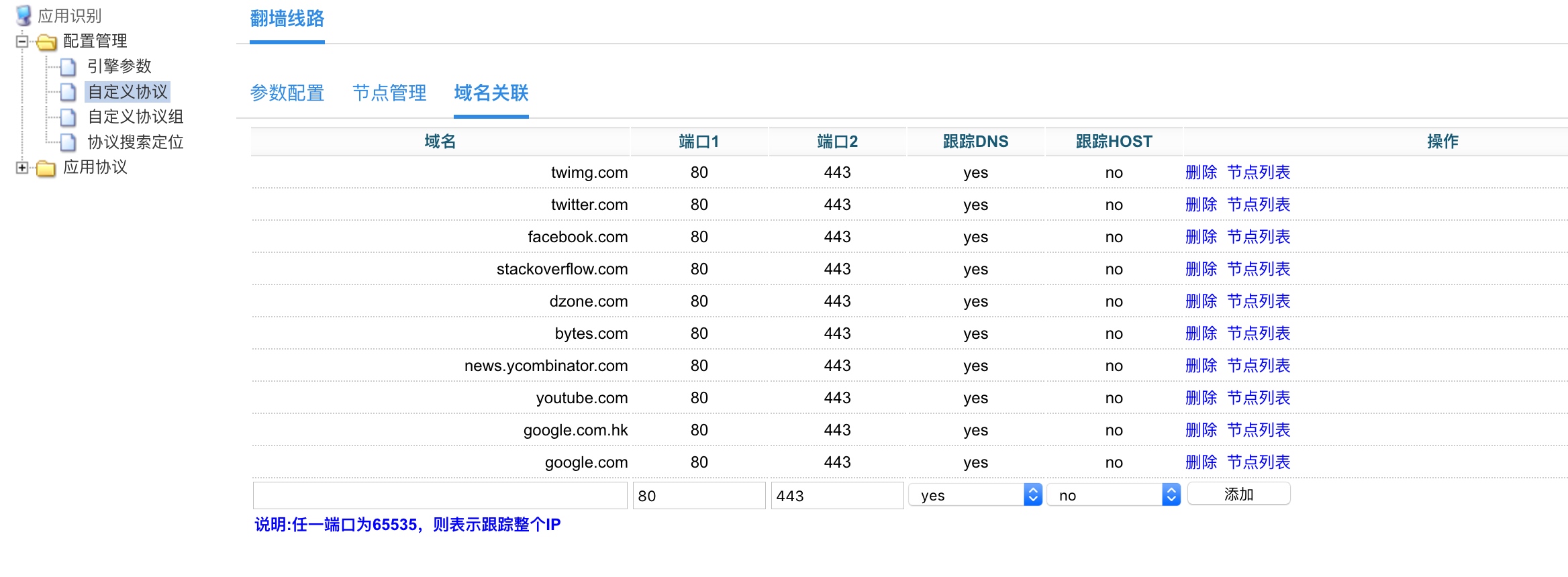
Task: Focus the new 域名 input field
Action: click(440, 495)
